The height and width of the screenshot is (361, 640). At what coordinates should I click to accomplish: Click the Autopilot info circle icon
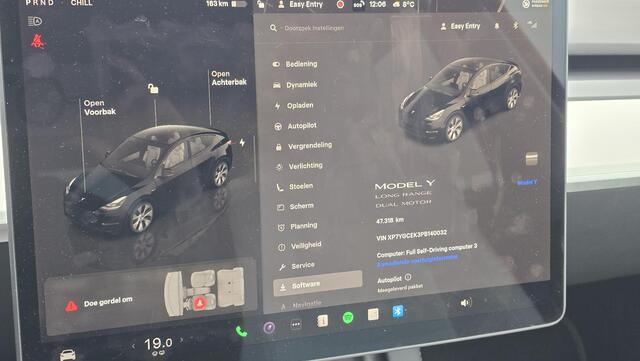coord(408,277)
